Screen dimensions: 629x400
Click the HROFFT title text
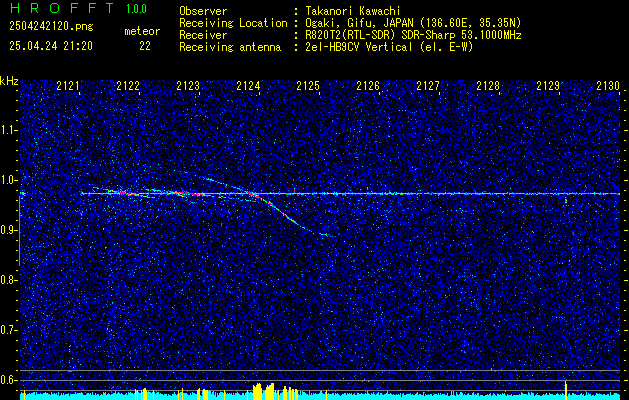coord(62,8)
